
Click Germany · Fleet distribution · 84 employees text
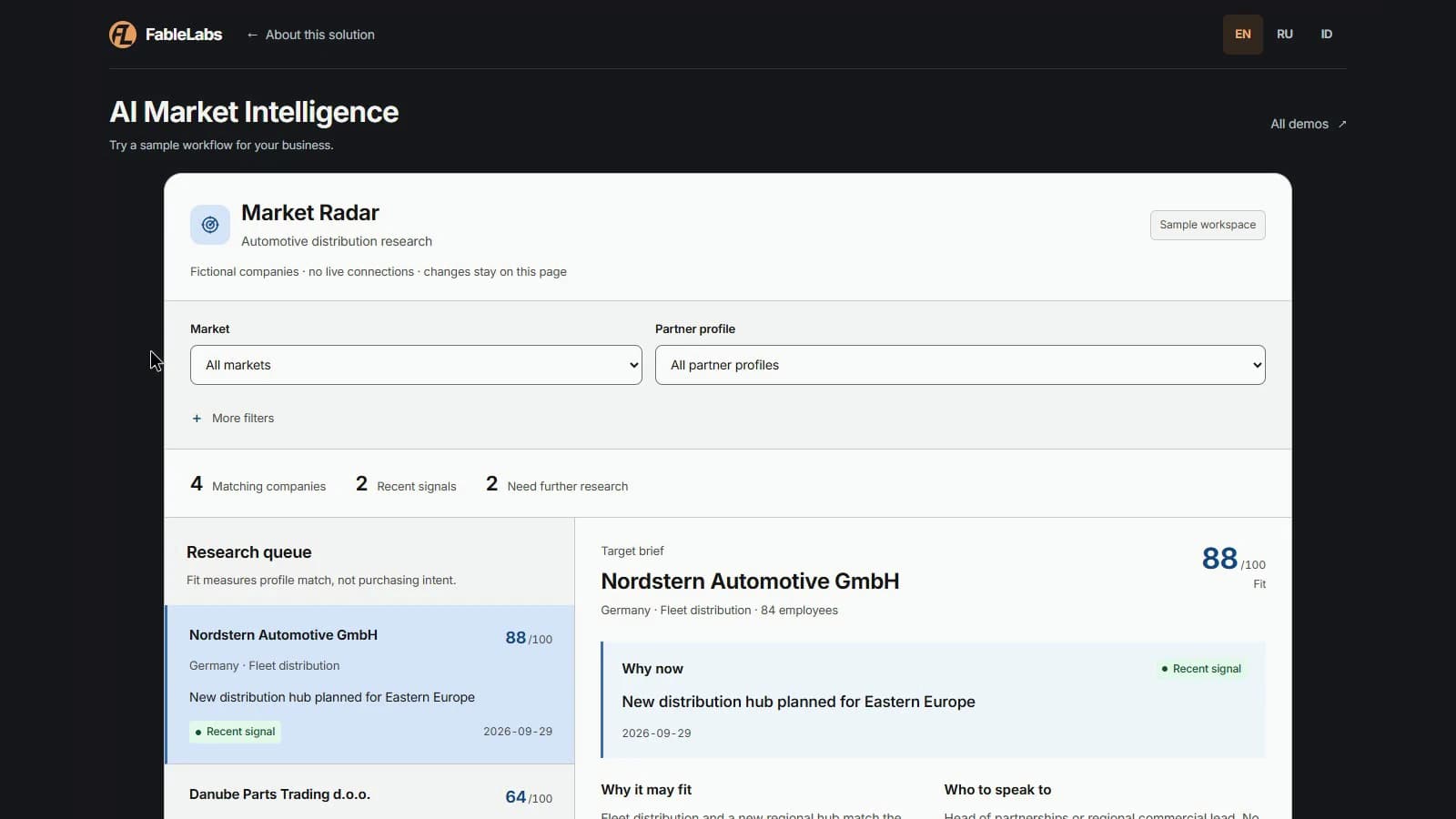[720, 611]
